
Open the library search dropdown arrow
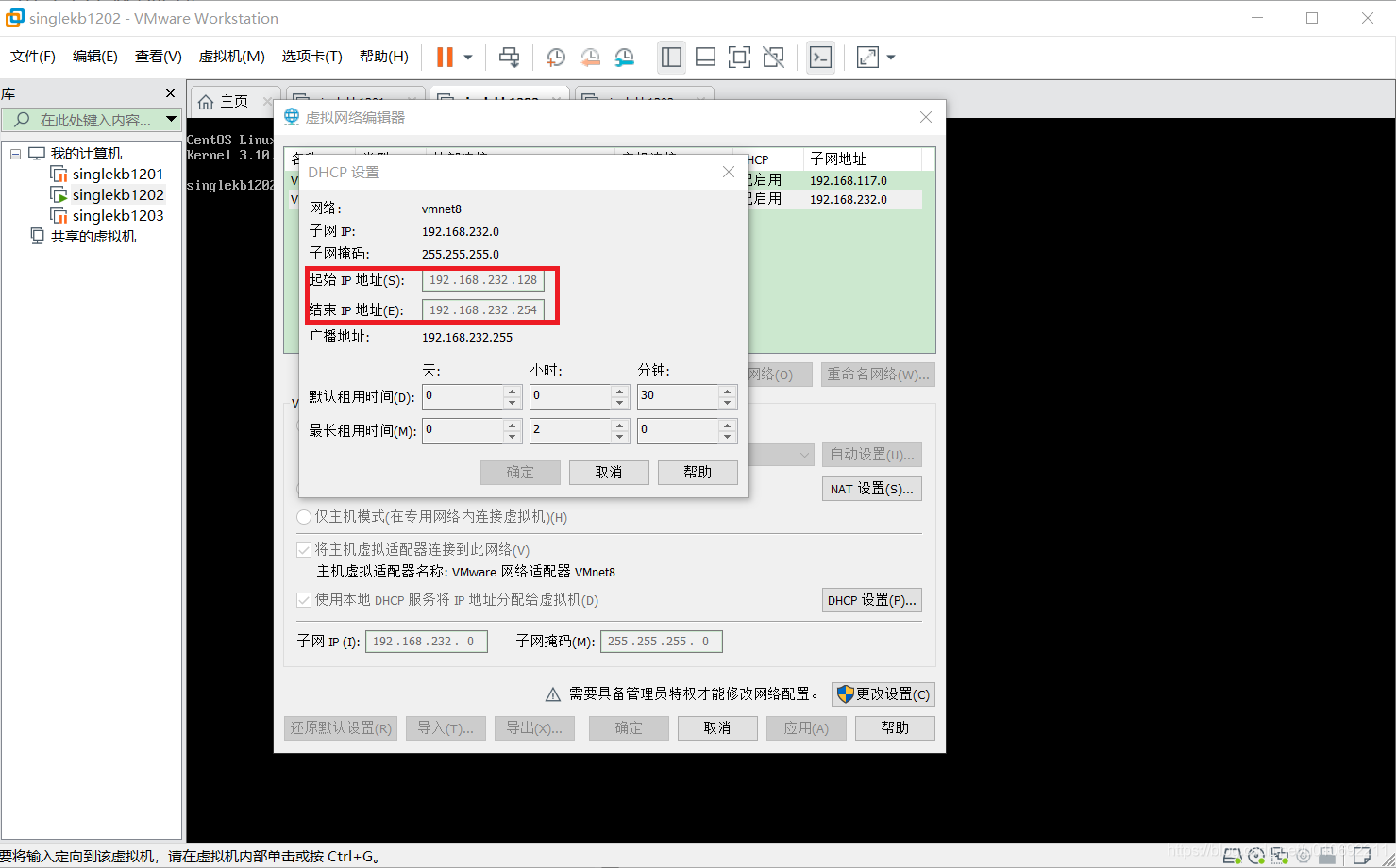pyautogui.click(x=171, y=120)
